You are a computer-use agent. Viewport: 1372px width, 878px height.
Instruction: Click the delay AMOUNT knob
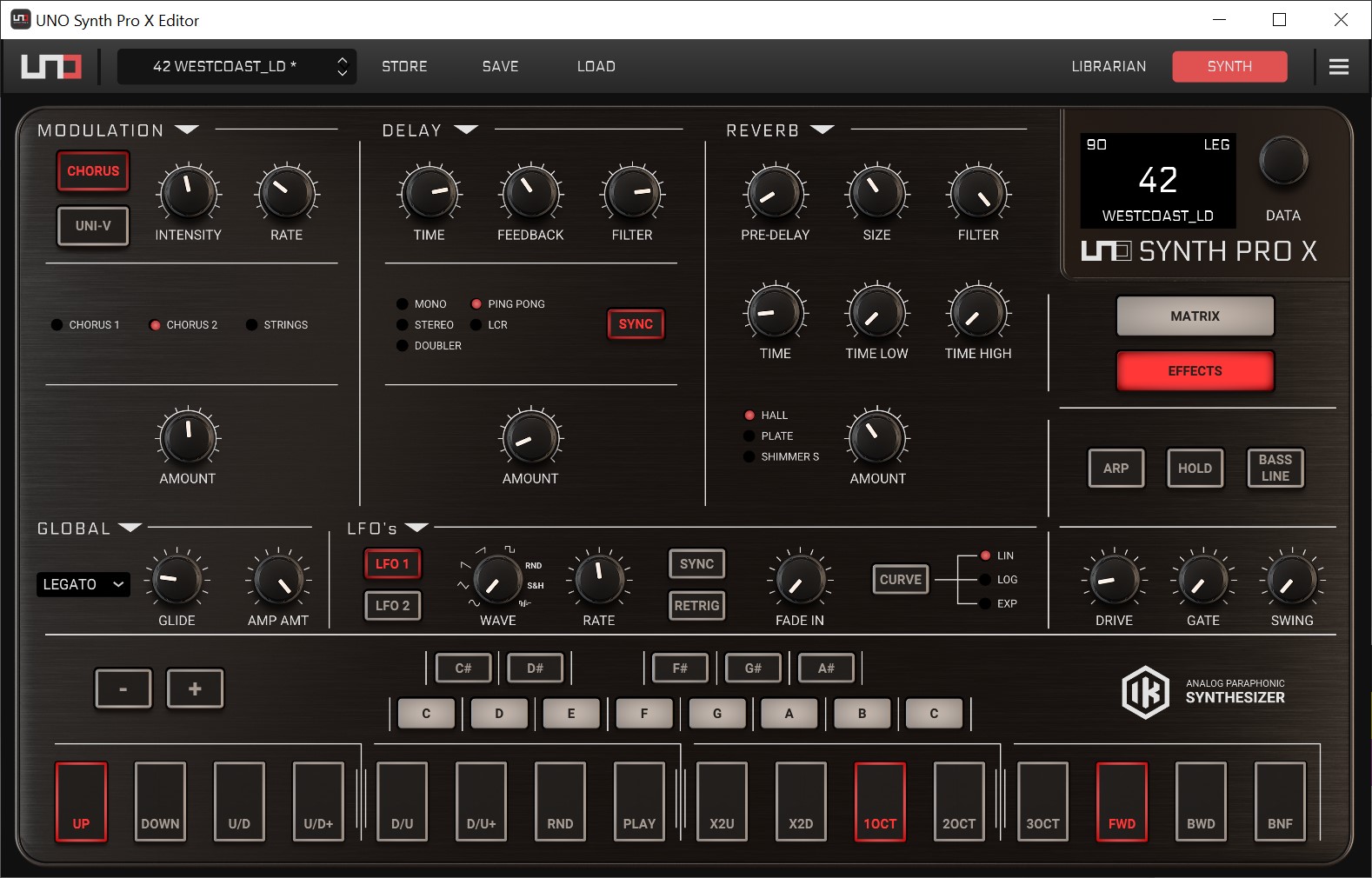530,436
